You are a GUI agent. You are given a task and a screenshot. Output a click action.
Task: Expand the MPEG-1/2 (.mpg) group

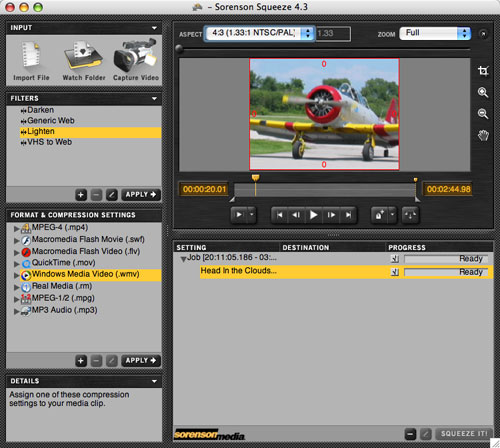(x=16, y=299)
